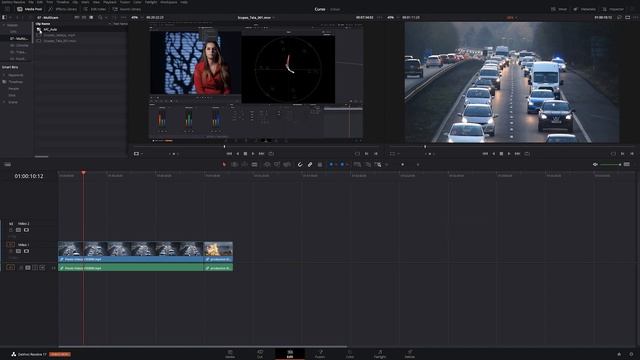
Task: Go to last frame in timeline viewer
Action: point(518,154)
